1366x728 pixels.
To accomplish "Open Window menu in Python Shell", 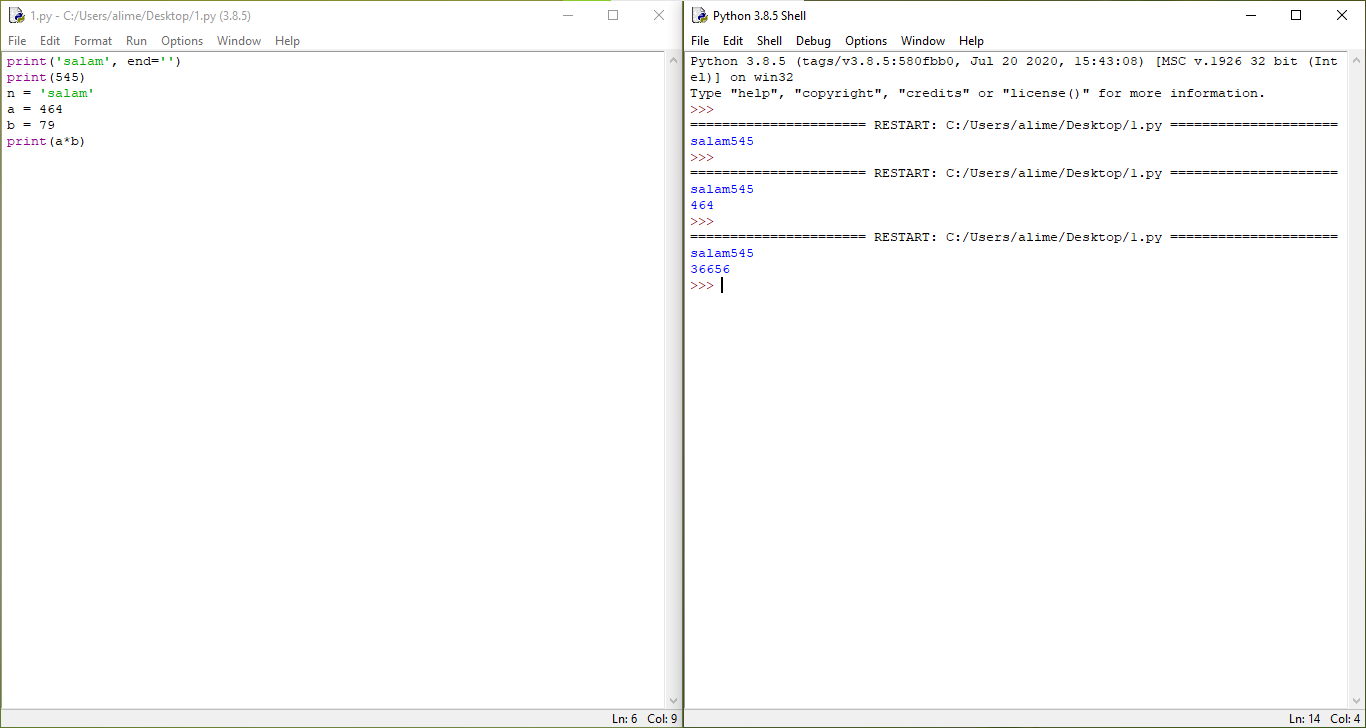I will point(923,41).
